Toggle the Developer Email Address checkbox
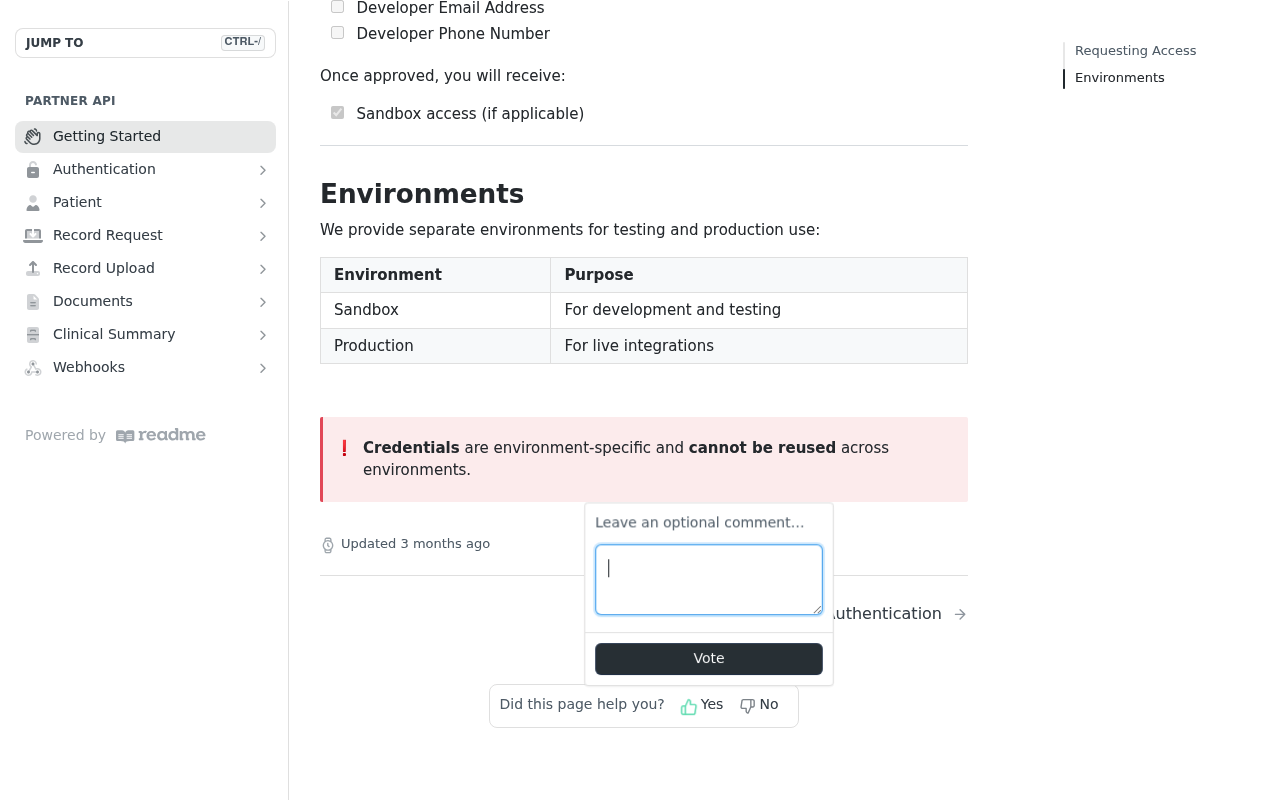Viewport: 1280px width, 800px height. [x=338, y=7]
